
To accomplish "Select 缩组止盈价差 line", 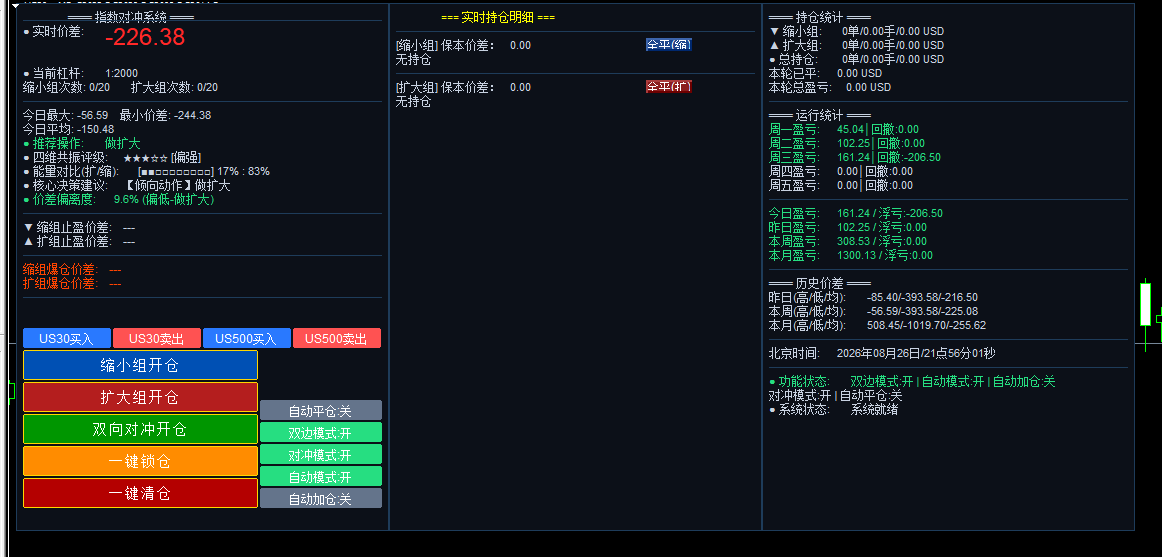I will click(79, 227).
